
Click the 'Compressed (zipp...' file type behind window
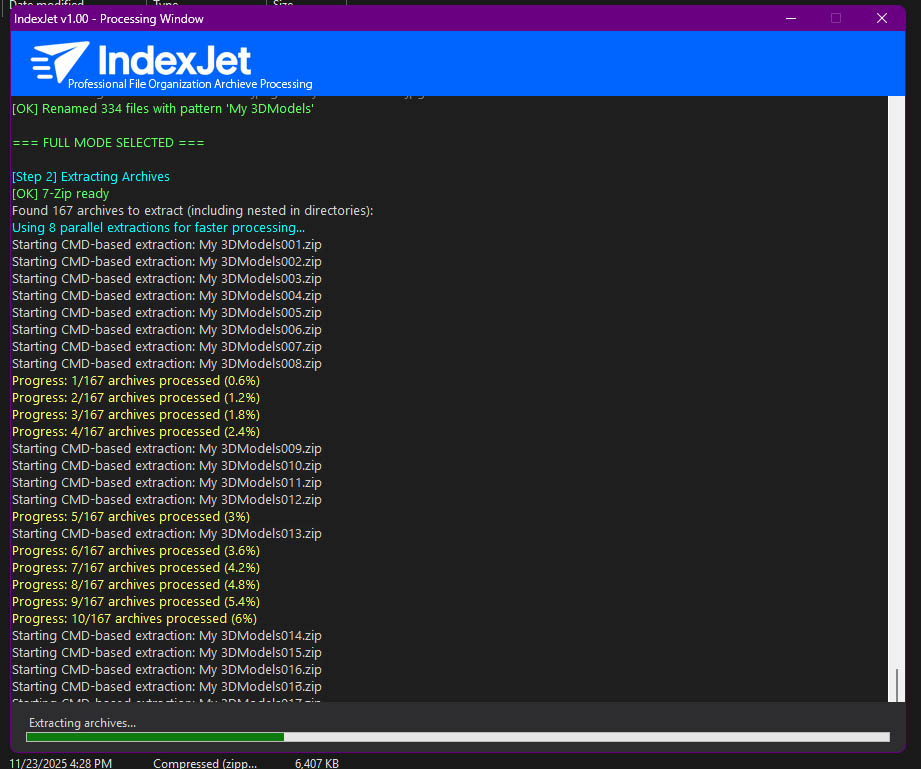click(204, 763)
